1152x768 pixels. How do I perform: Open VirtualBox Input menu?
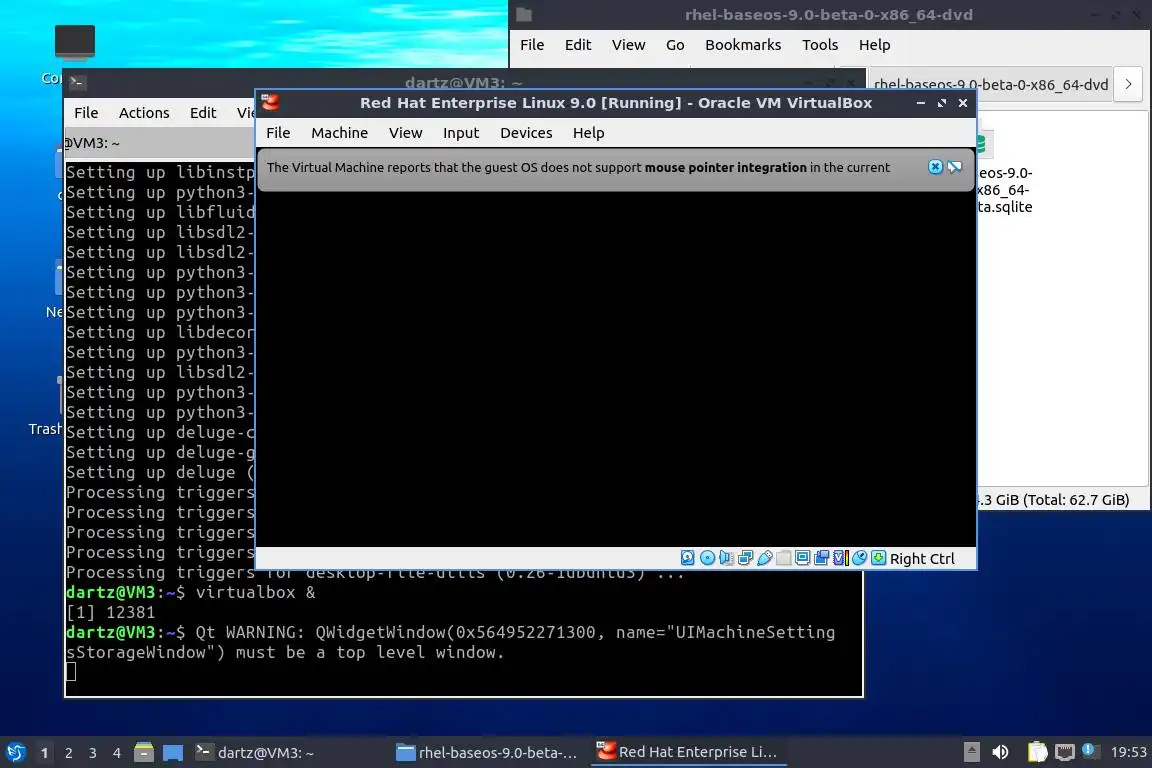tap(461, 133)
